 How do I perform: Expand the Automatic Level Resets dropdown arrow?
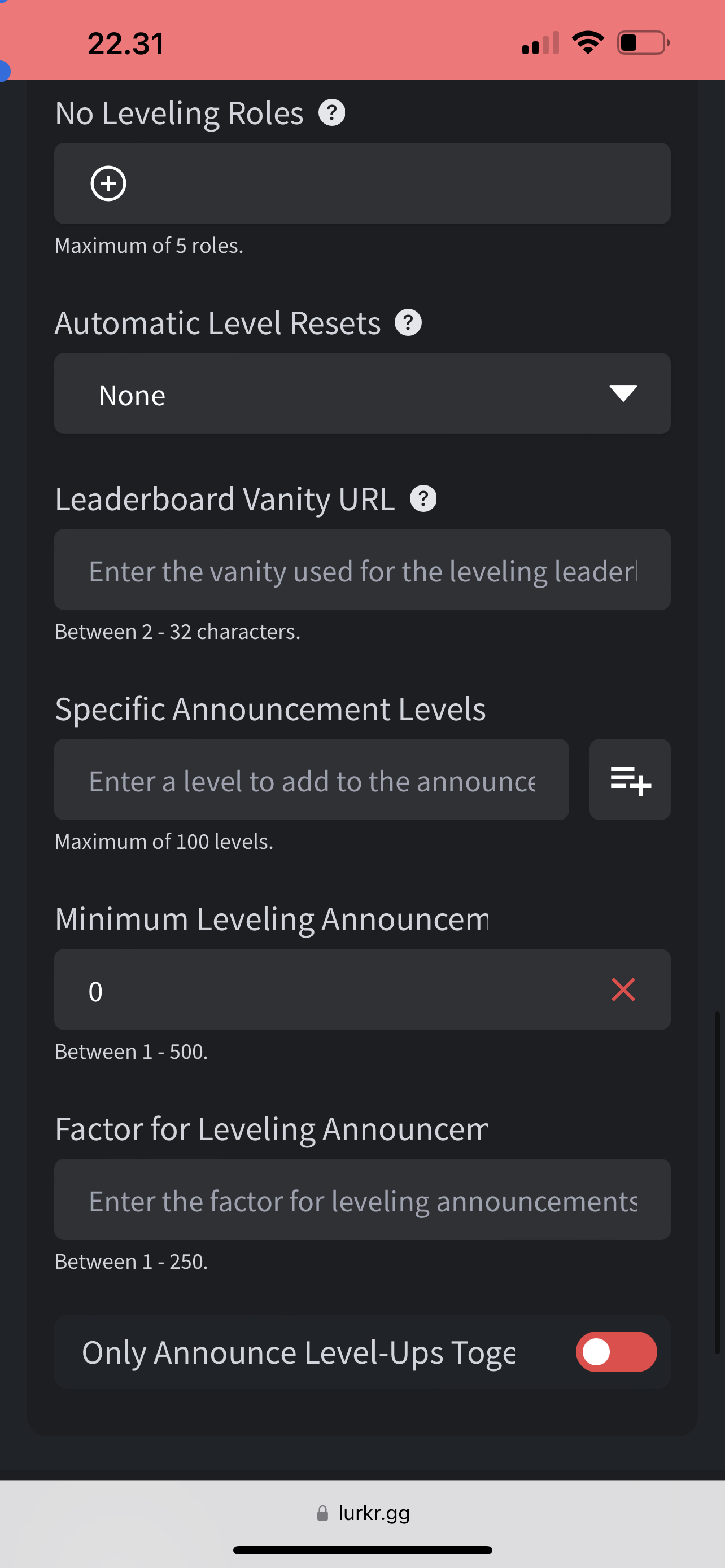pos(623,393)
